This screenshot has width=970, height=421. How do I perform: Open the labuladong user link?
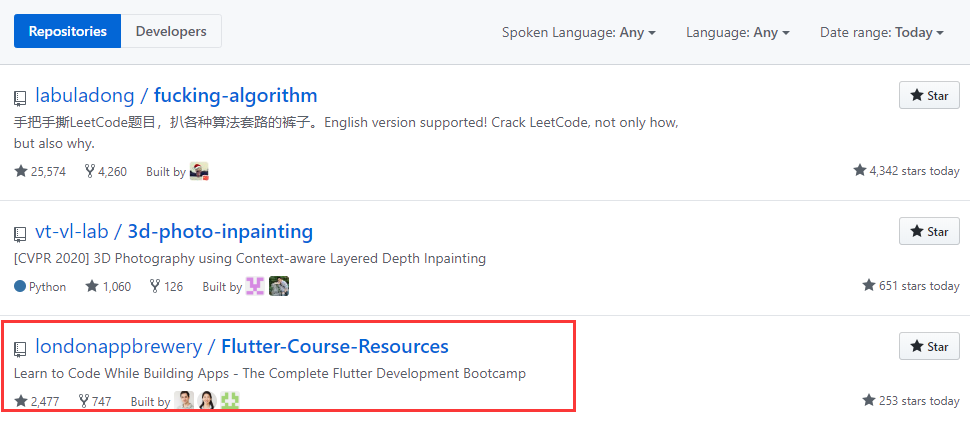[85, 95]
